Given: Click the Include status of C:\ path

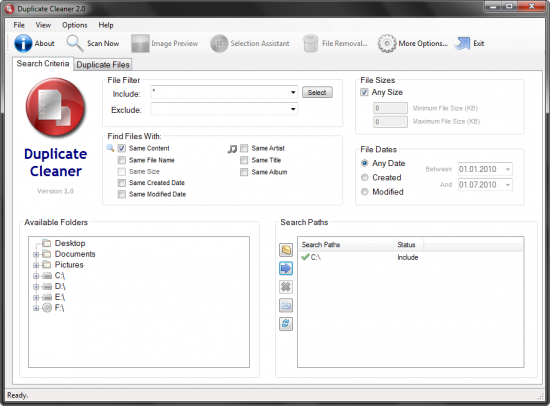Looking at the screenshot, I should (408, 257).
